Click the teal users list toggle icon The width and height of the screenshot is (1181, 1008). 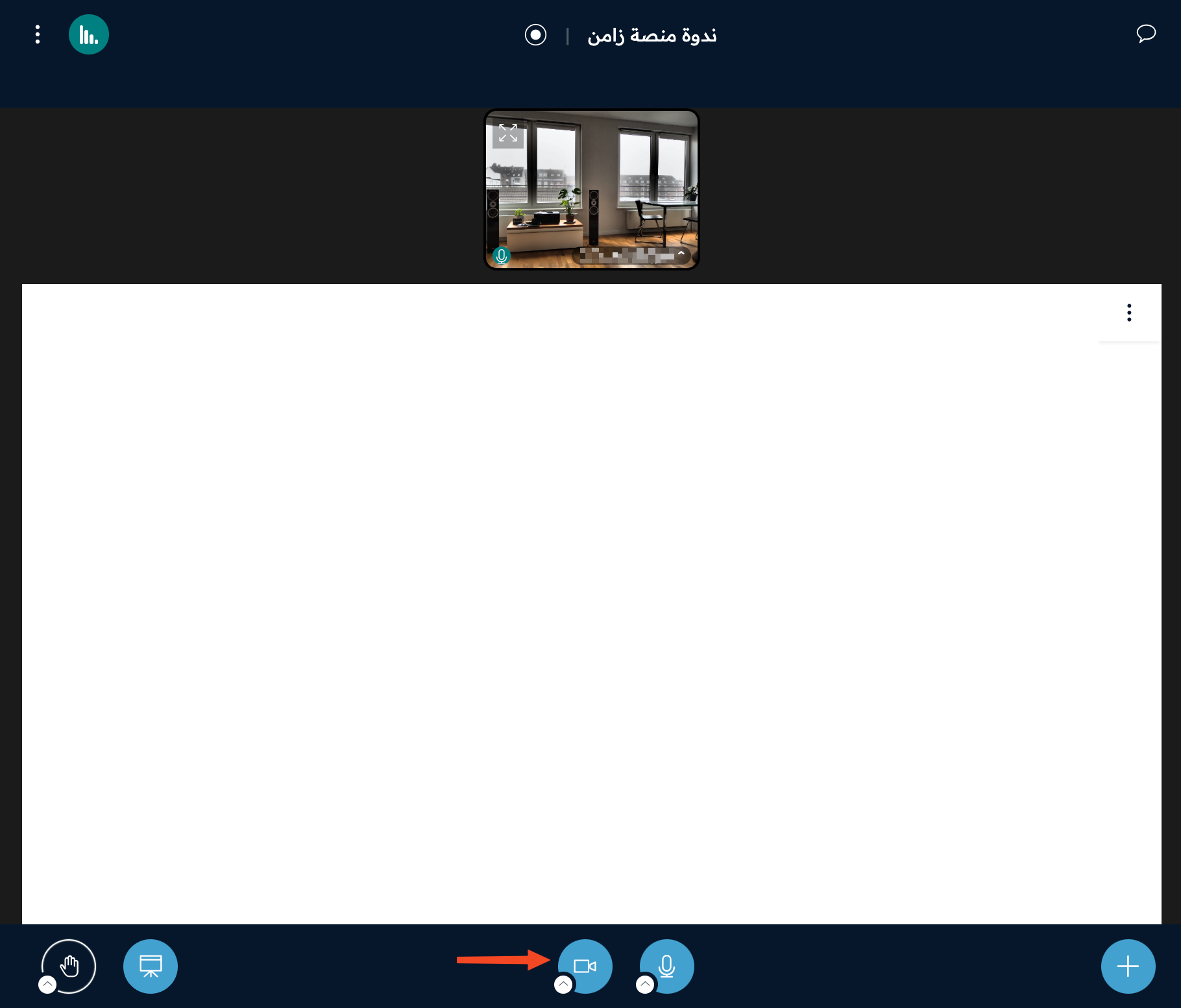click(x=89, y=34)
